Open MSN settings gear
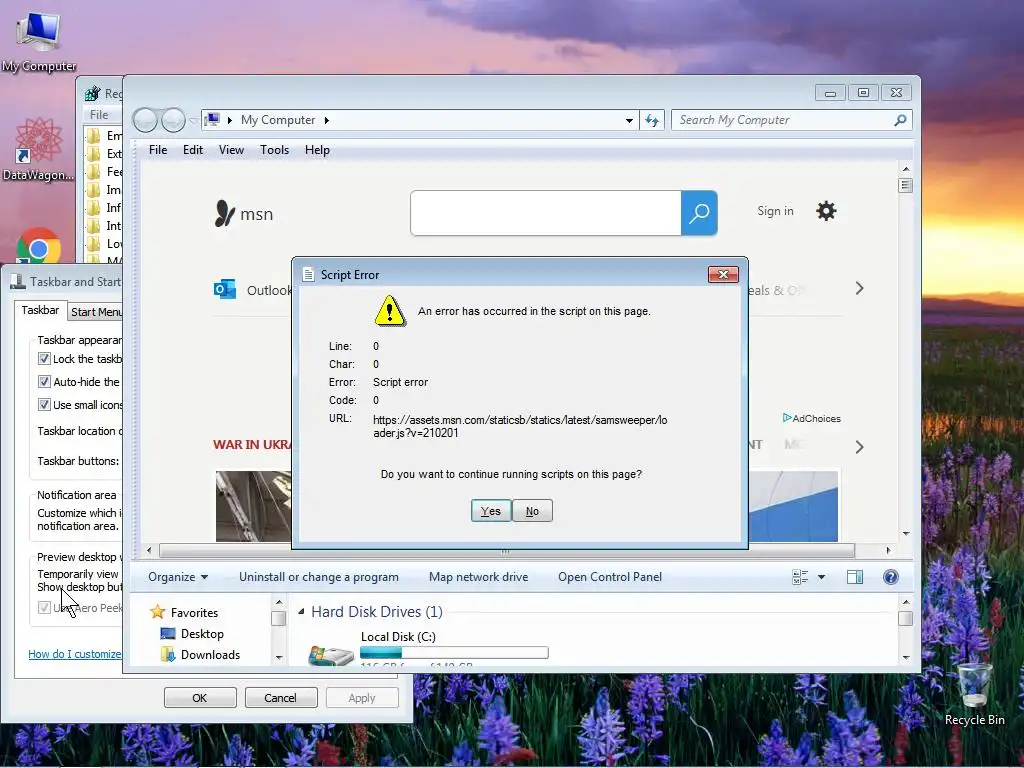This screenshot has height=768, width=1024. click(826, 211)
